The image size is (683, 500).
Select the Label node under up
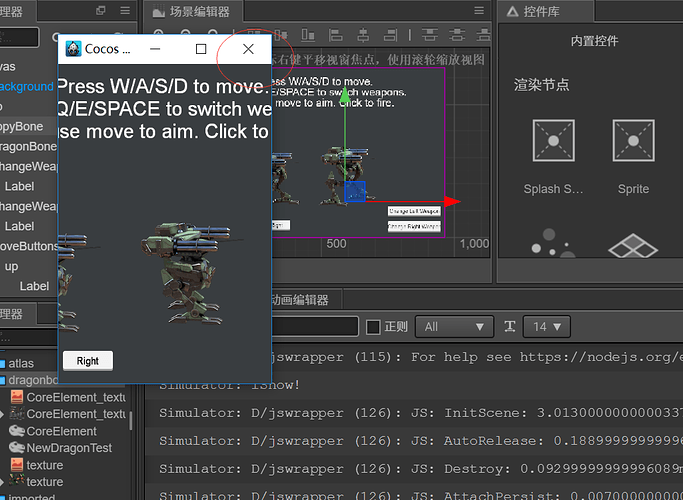pos(34,286)
